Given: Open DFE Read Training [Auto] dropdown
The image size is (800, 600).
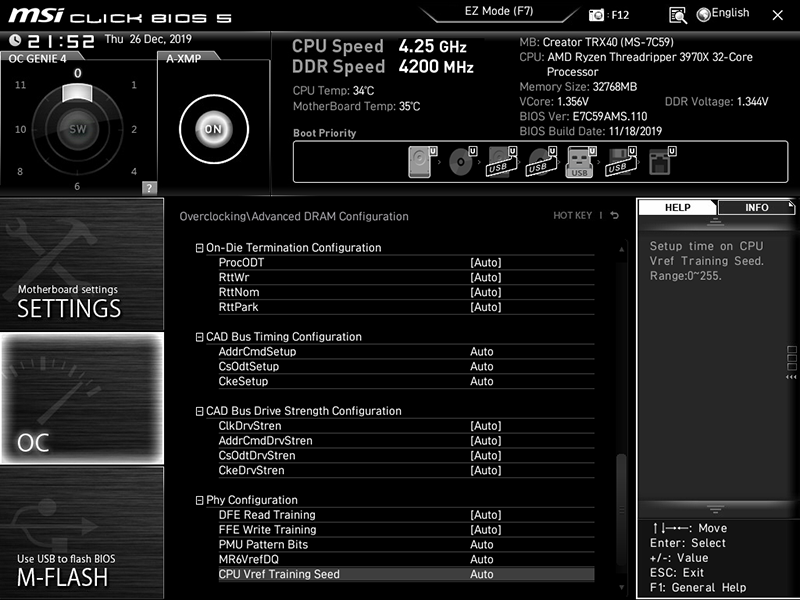Looking at the screenshot, I should tap(486, 514).
